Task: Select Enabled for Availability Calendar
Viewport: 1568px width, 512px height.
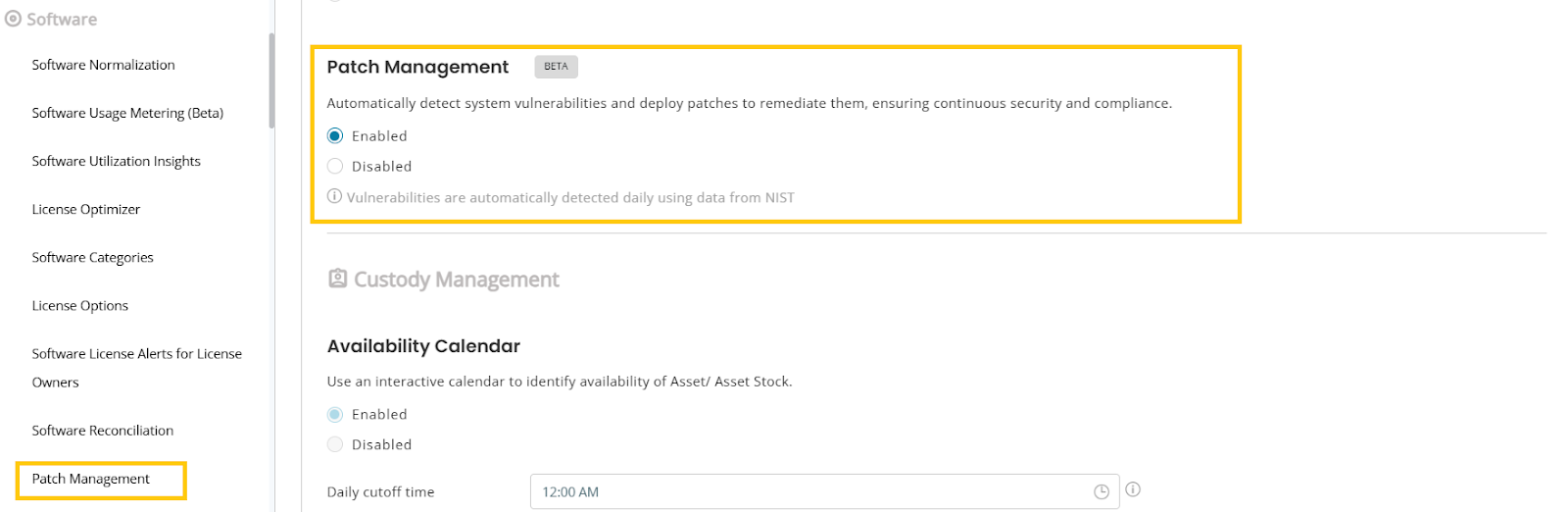Action: (x=335, y=415)
